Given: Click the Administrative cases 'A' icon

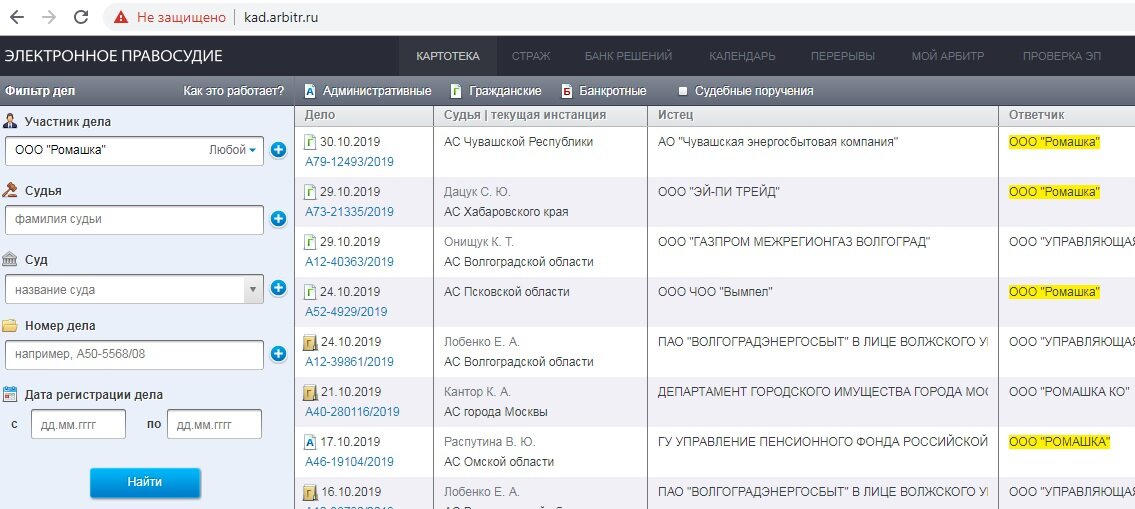Looking at the screenshot, I should coord(310,91).
